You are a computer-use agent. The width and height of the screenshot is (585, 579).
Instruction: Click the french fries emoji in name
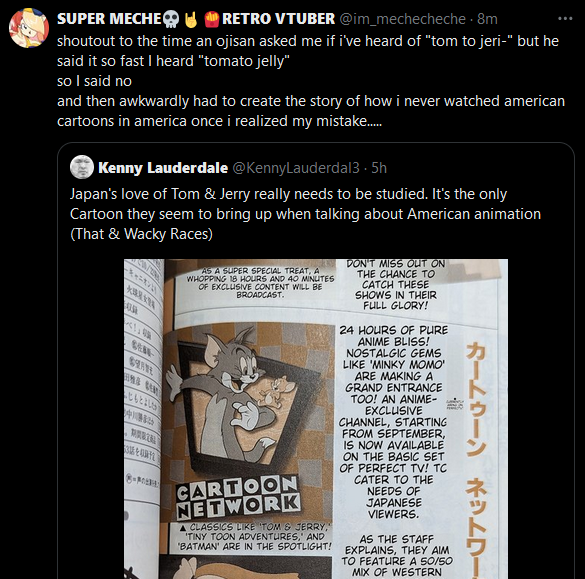(x=212, y=19)
